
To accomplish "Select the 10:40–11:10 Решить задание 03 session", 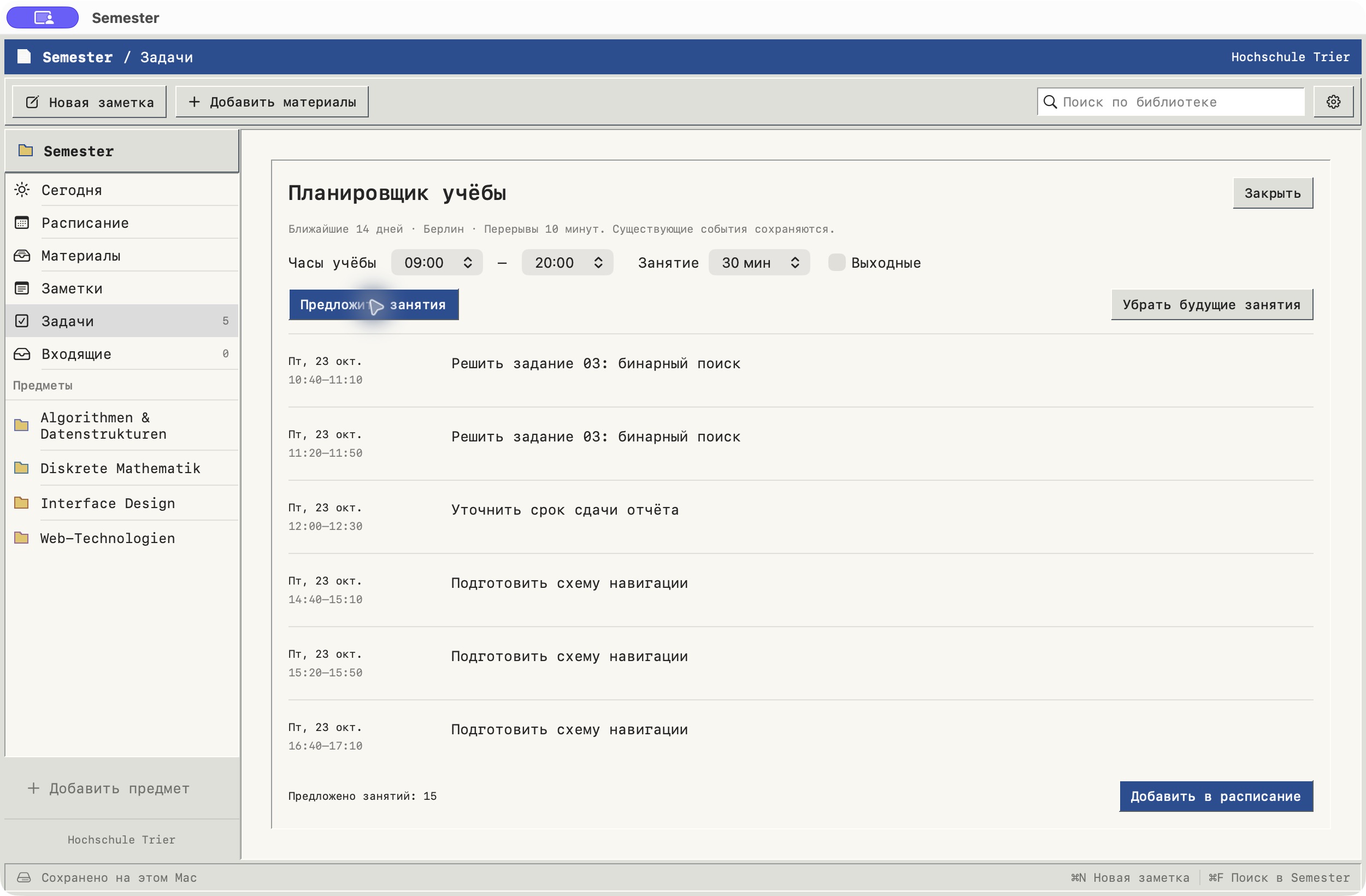I will click(x=800, y=371).
